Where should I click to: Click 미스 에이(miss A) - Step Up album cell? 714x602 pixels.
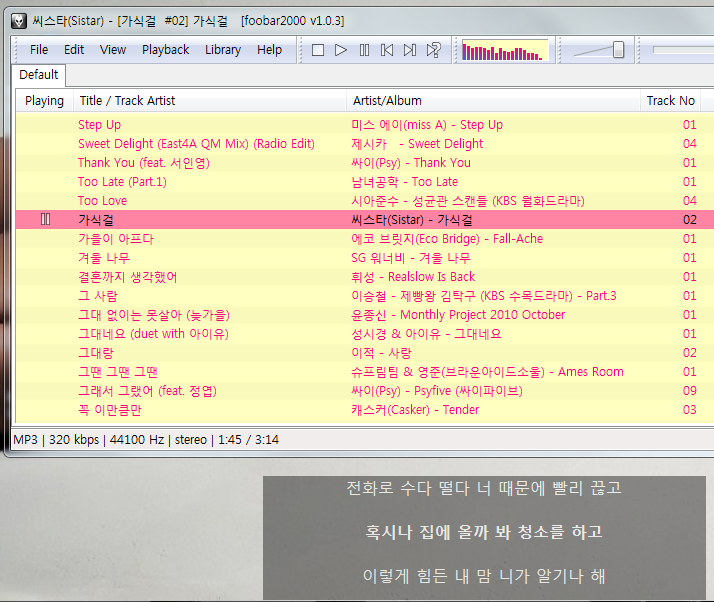[x=427, y=125]
